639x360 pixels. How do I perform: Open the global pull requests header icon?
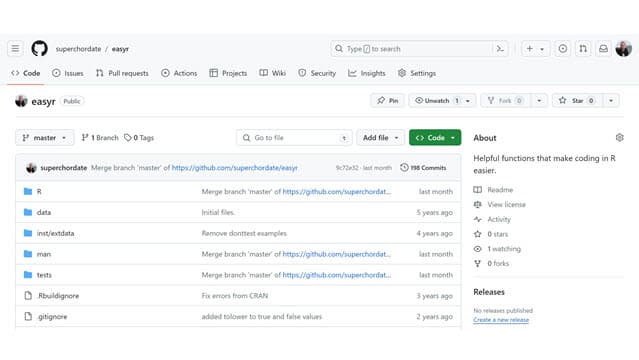(583, 49)
